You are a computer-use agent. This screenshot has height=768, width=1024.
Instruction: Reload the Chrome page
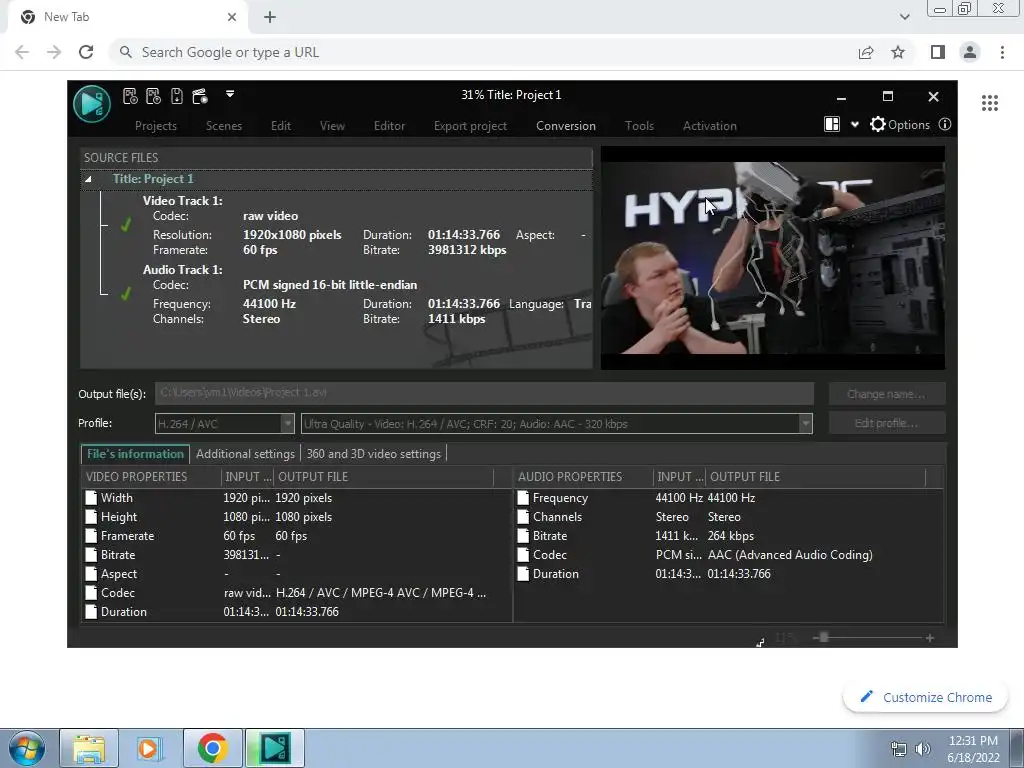point(86,52)
